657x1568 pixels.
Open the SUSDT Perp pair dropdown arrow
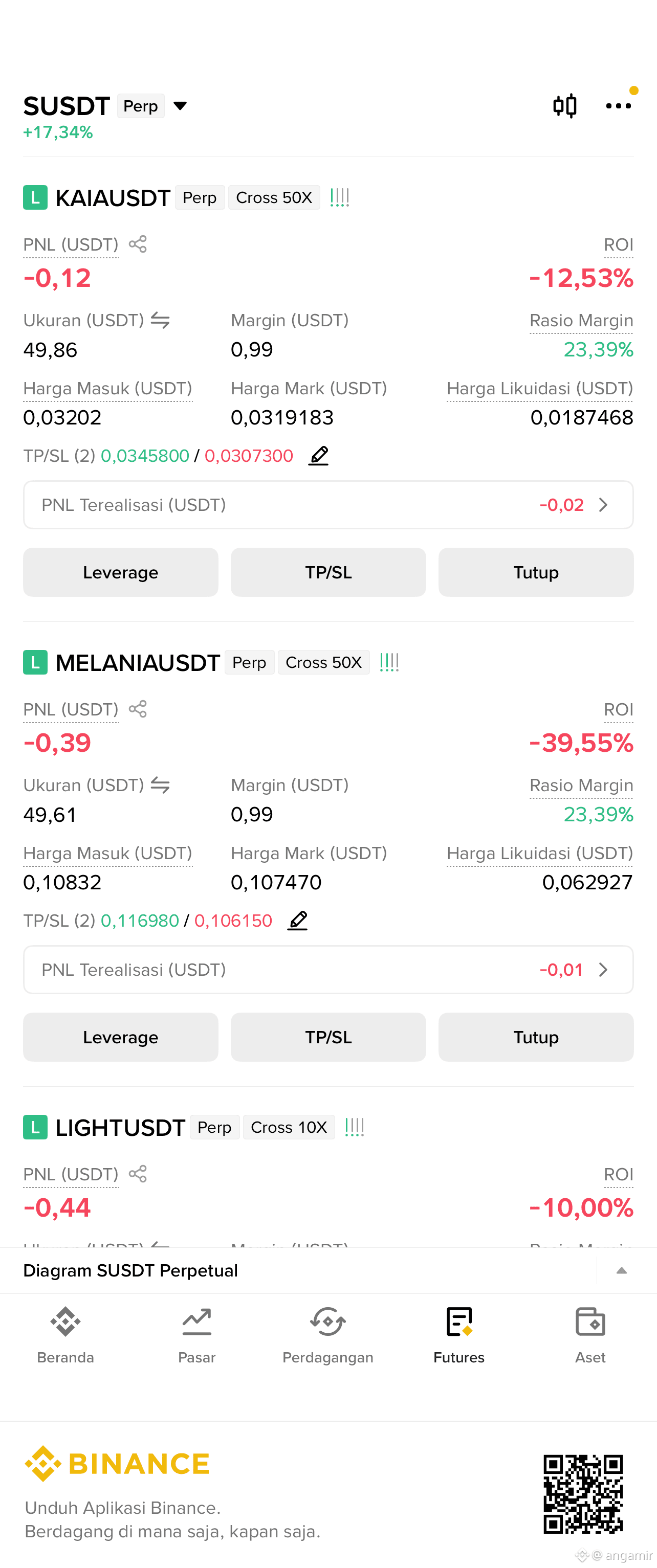click(x=180, y=106)
